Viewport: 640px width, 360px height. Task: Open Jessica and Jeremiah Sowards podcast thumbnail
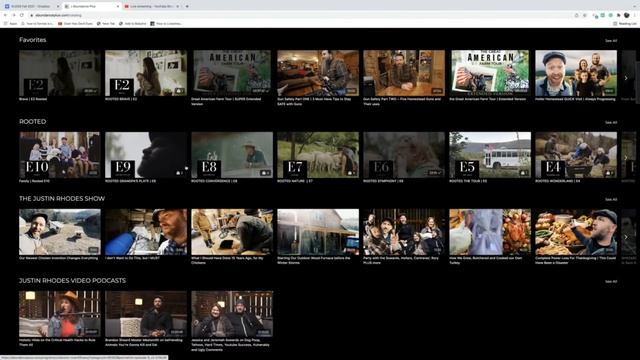pyautogui.click(x=232, y=314)
